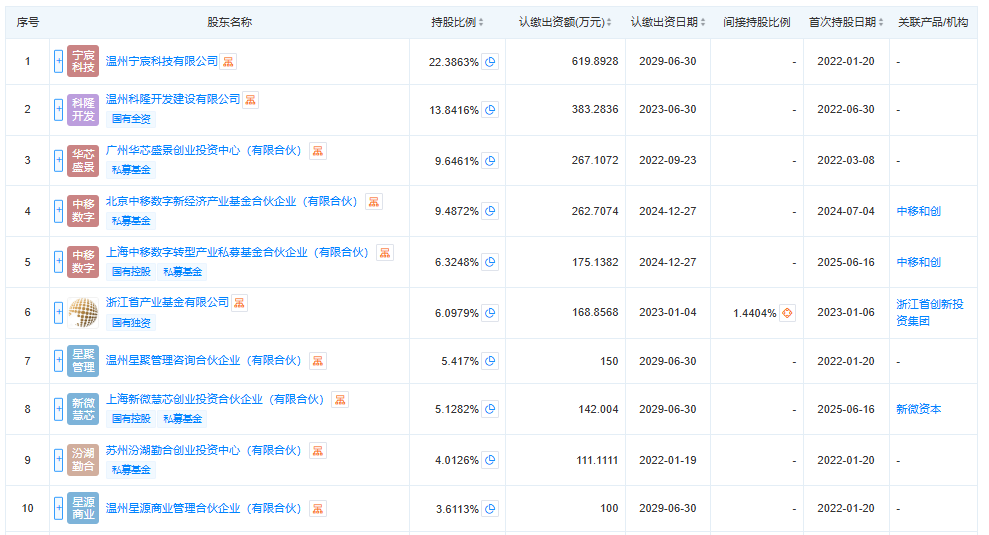989x535 pixels.
Task: Open 温州科隆开发建设有限公司 company page
Action: pos(173,99)
